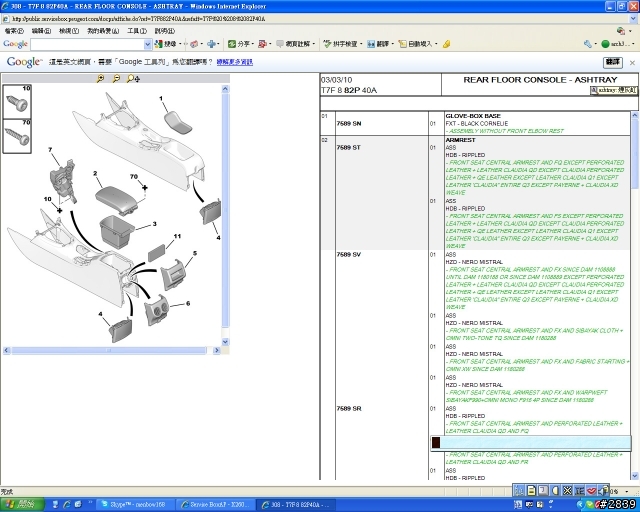Click the green Google account status icon
Screen dimensions: 640x512
point(605,44)
